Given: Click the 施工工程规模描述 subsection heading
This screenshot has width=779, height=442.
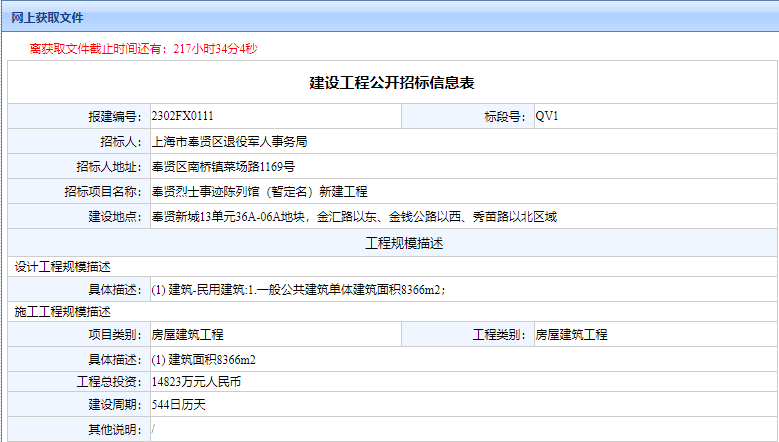Looking at the screenshot, I should (x=62, y=312).
